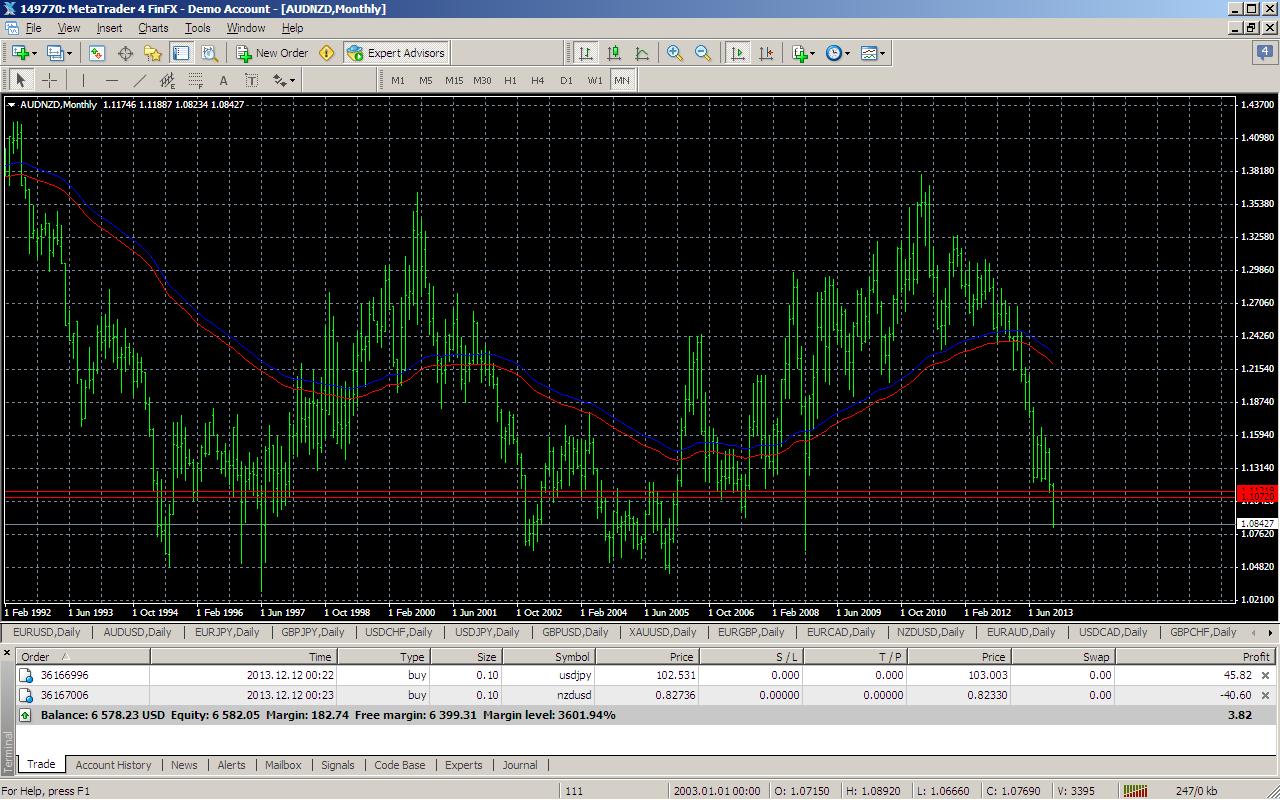
Task: Toggle the Terminal panel toolbar icon
Action: click(x=181, y=53)
